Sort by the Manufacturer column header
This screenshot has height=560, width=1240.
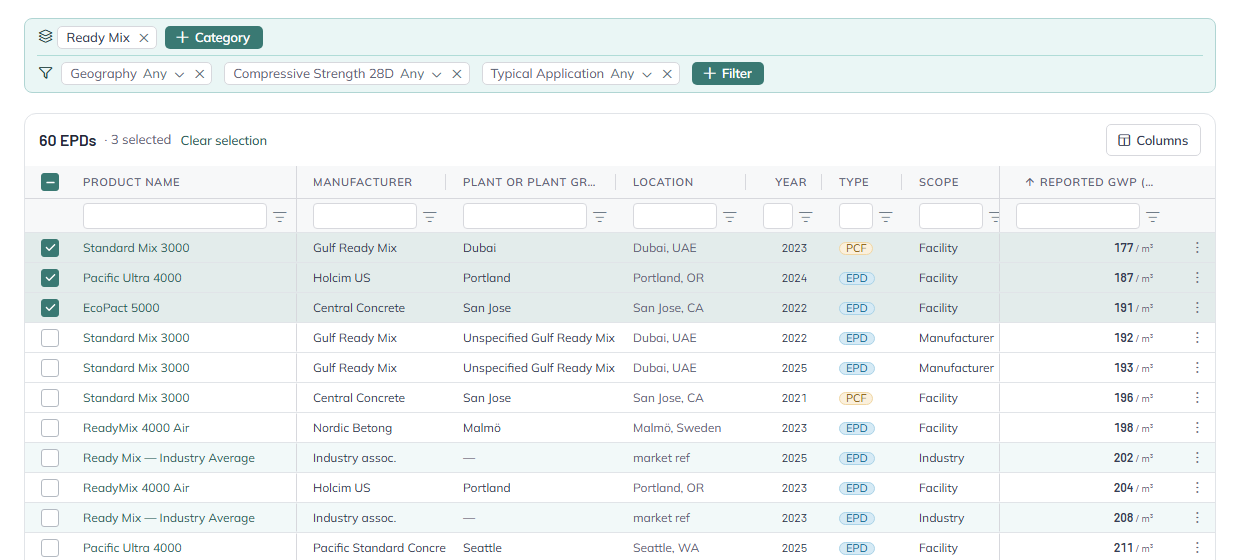coord(362,182)
